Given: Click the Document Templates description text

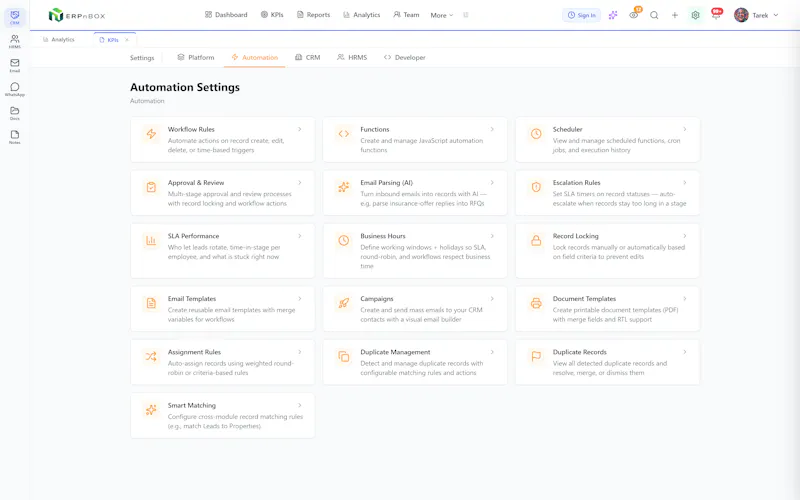Looking at the screenshot, I should coord(615,315).
